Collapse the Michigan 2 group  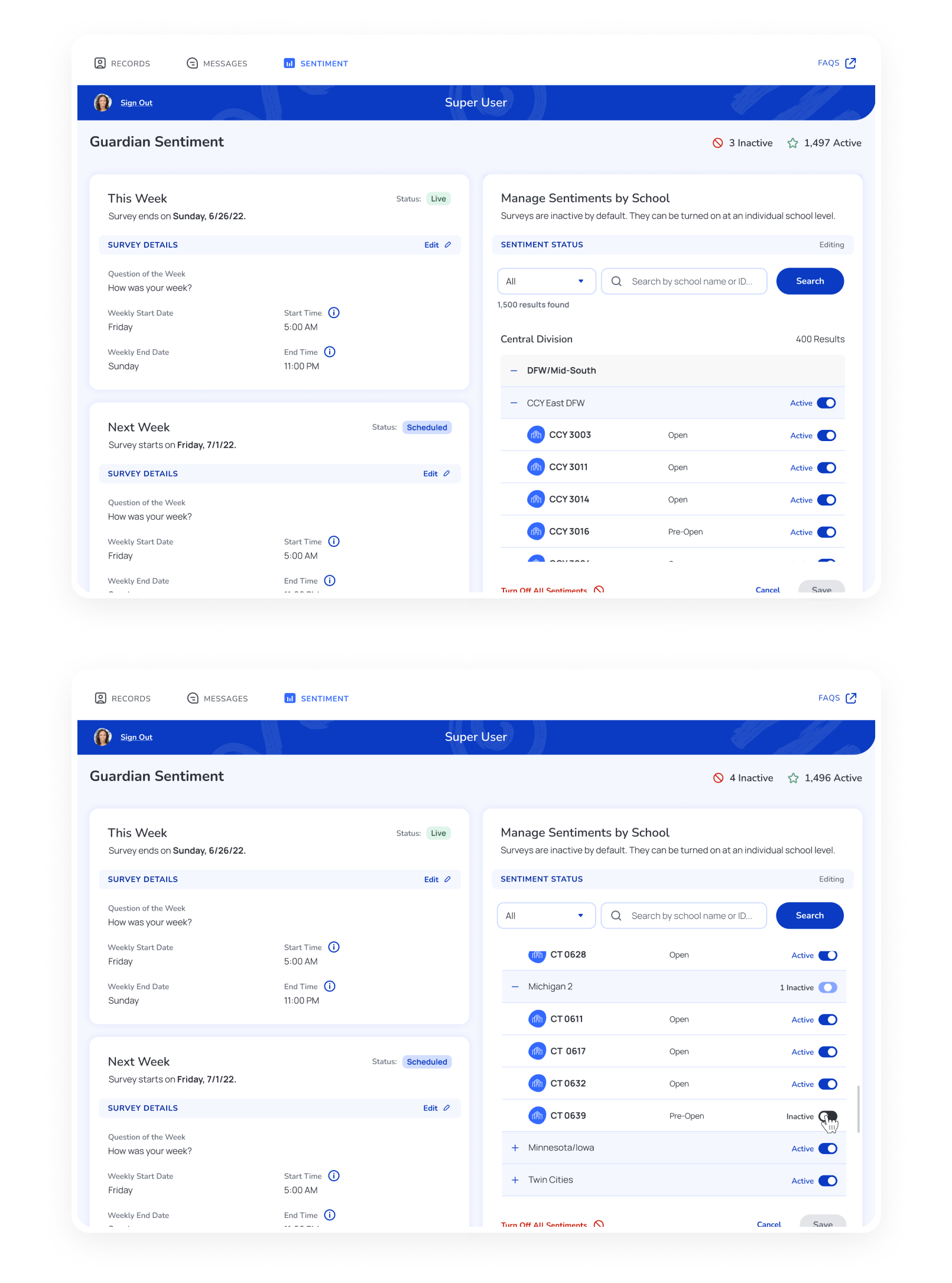click(515, 987)
